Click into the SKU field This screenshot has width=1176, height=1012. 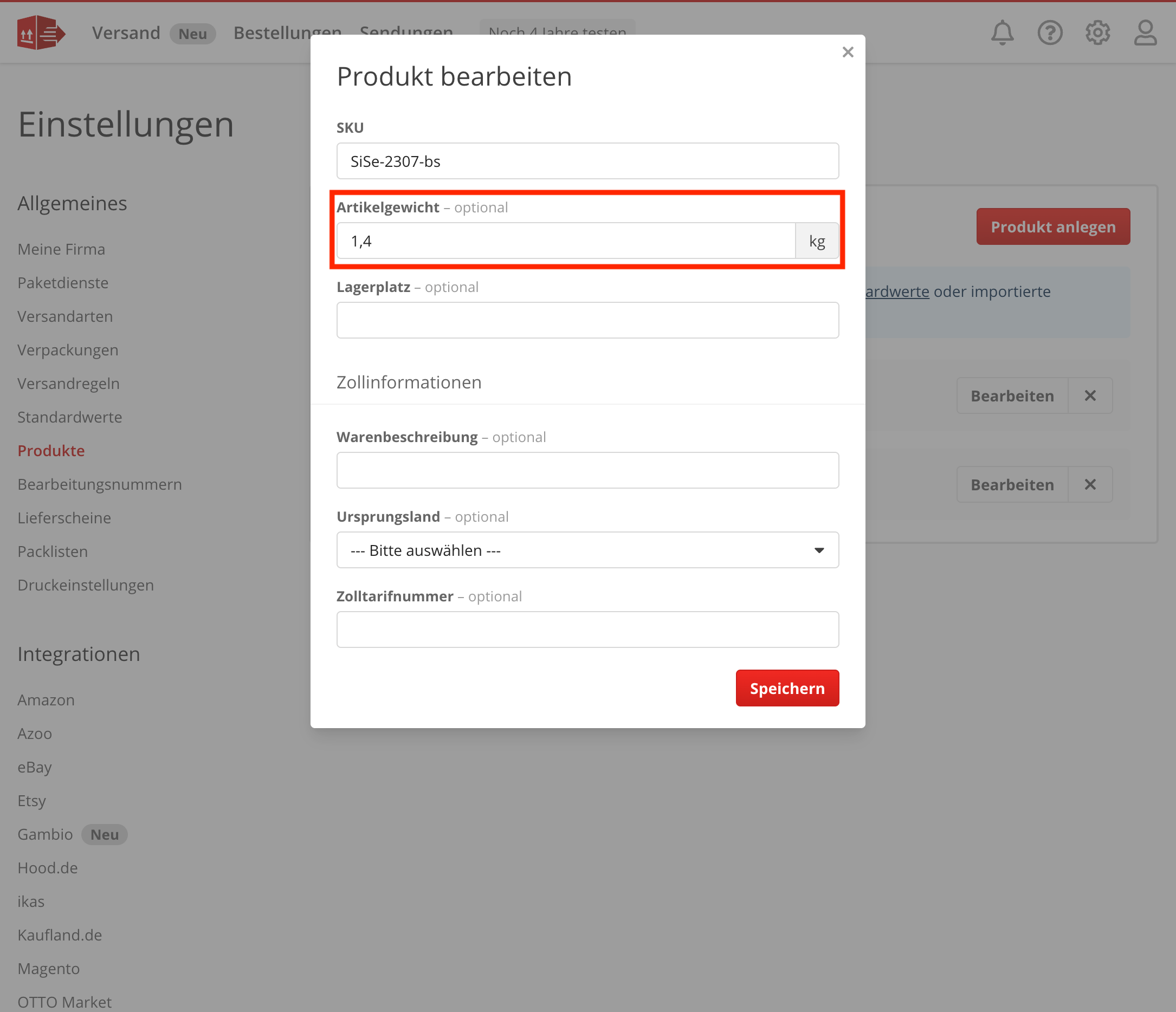[587, 161]
